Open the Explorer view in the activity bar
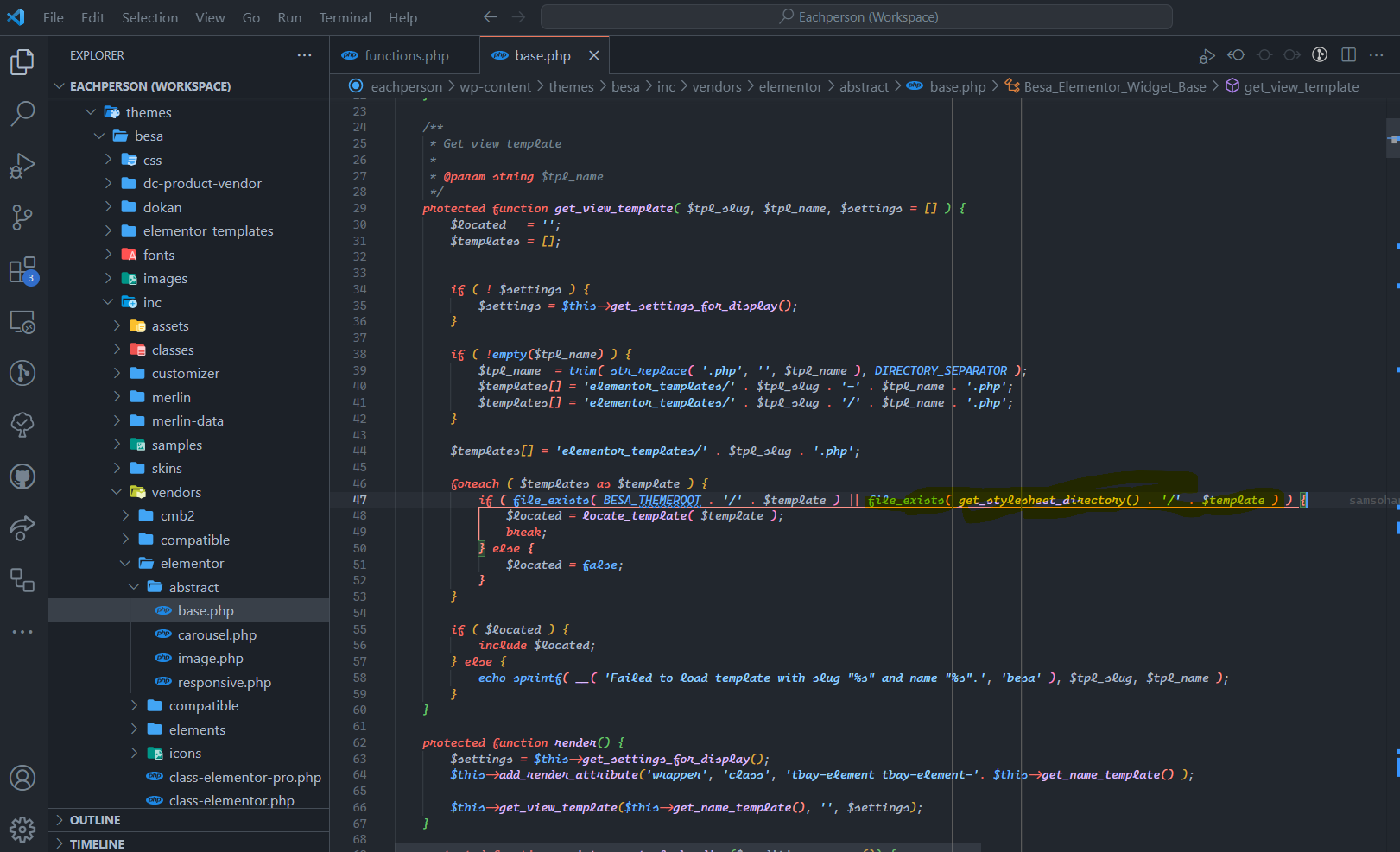Screen dimensions: 1400x852 pos(22,61)
